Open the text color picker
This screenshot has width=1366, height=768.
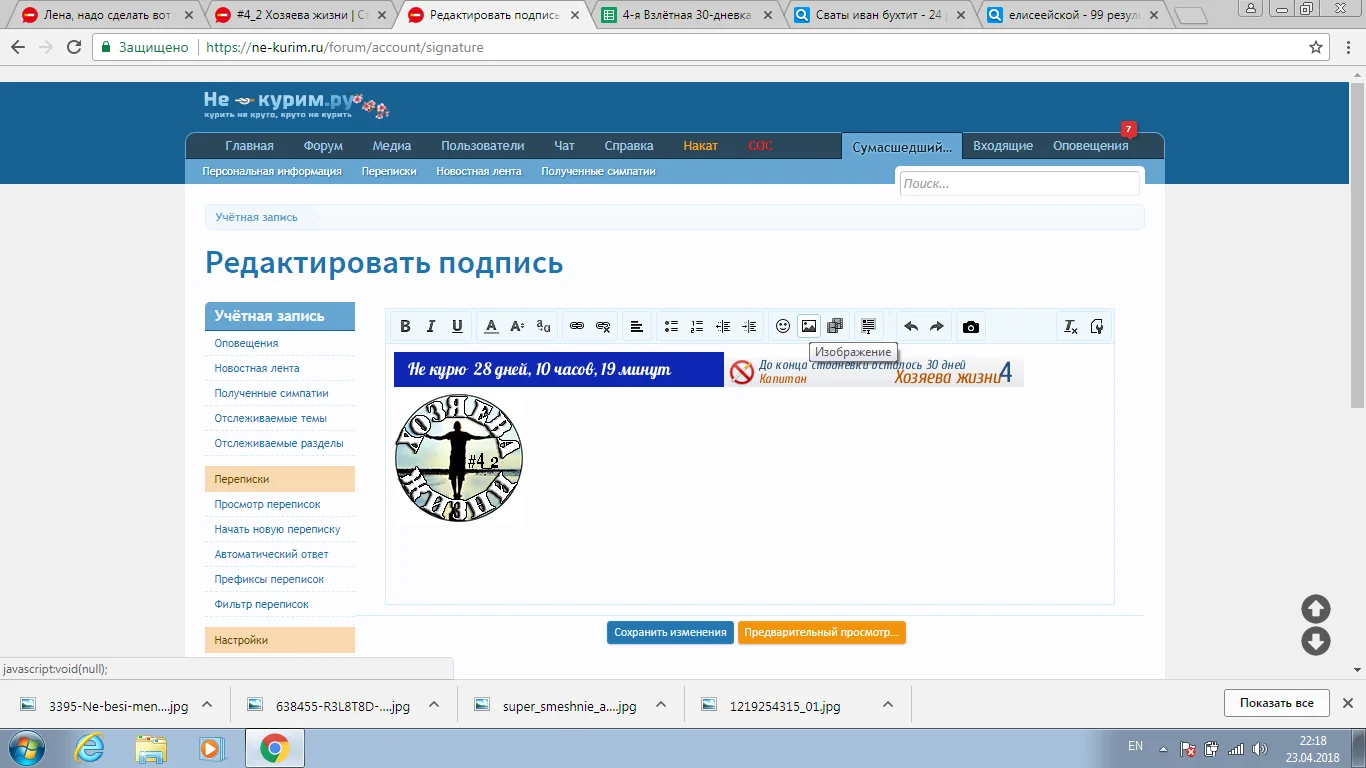pyautogui.click(x=491, y=326)
